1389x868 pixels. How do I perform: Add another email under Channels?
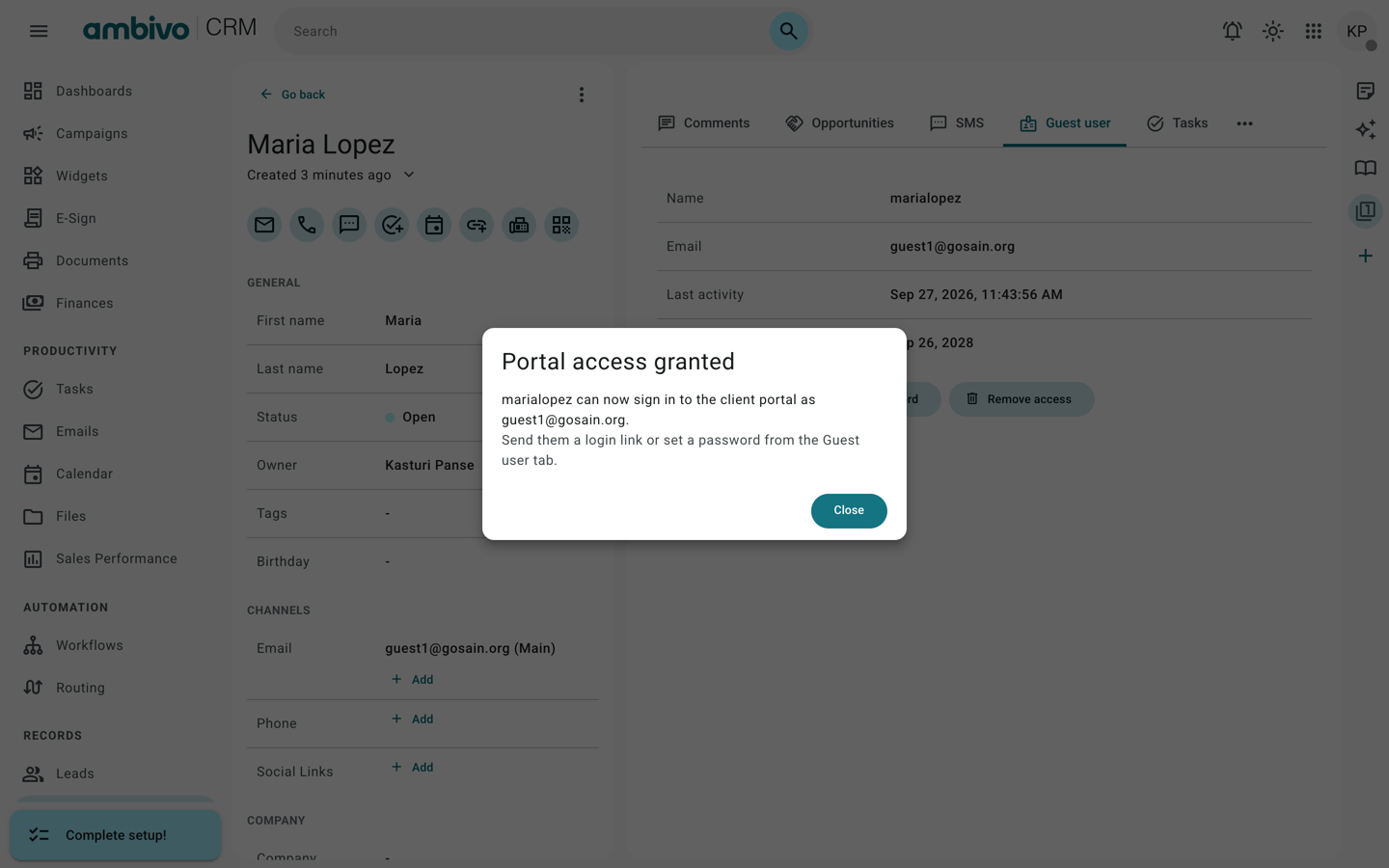click(412, 680)
